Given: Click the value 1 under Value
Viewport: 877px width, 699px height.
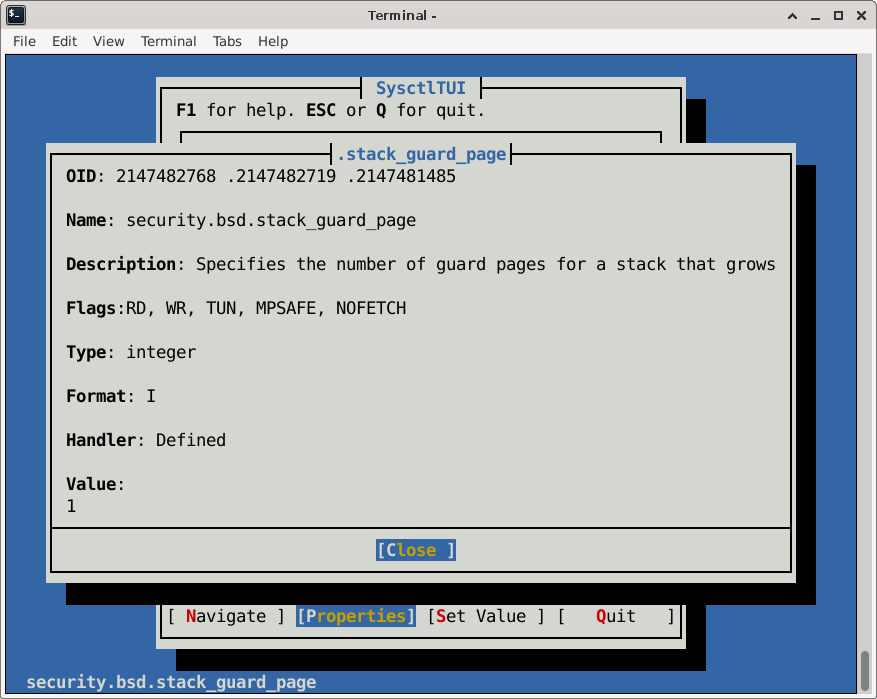Looking at the screenshot, I should [71, 506].
